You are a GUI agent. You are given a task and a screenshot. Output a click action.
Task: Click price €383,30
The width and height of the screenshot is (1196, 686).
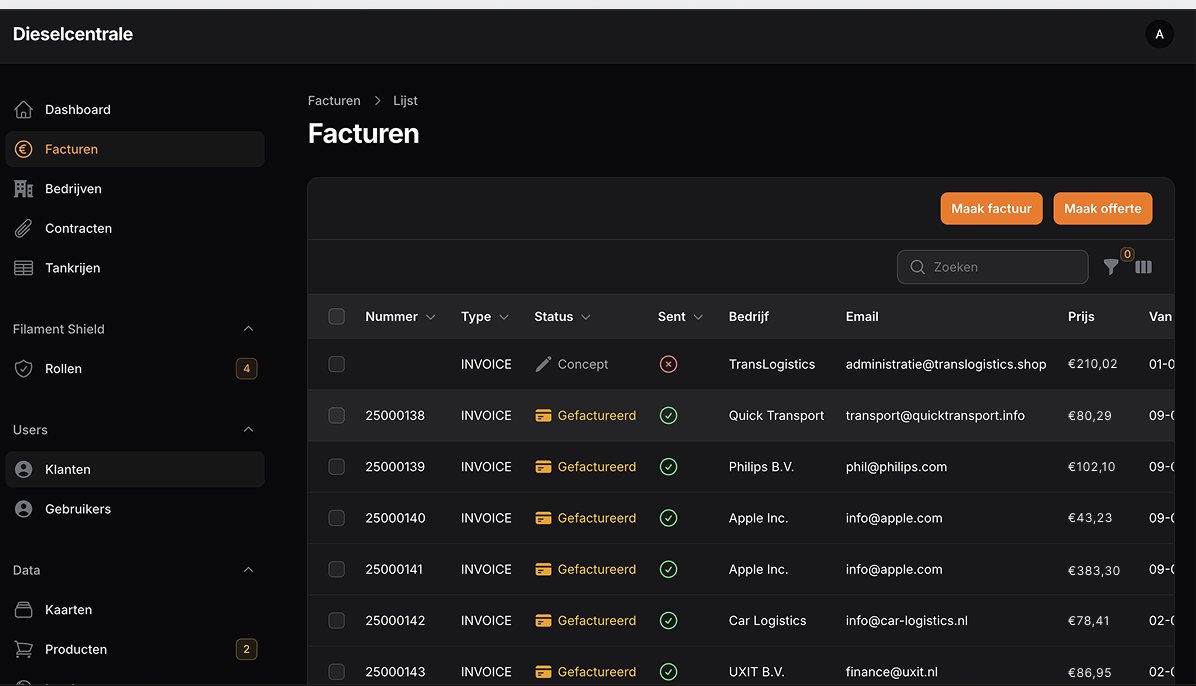point(1094,570)
